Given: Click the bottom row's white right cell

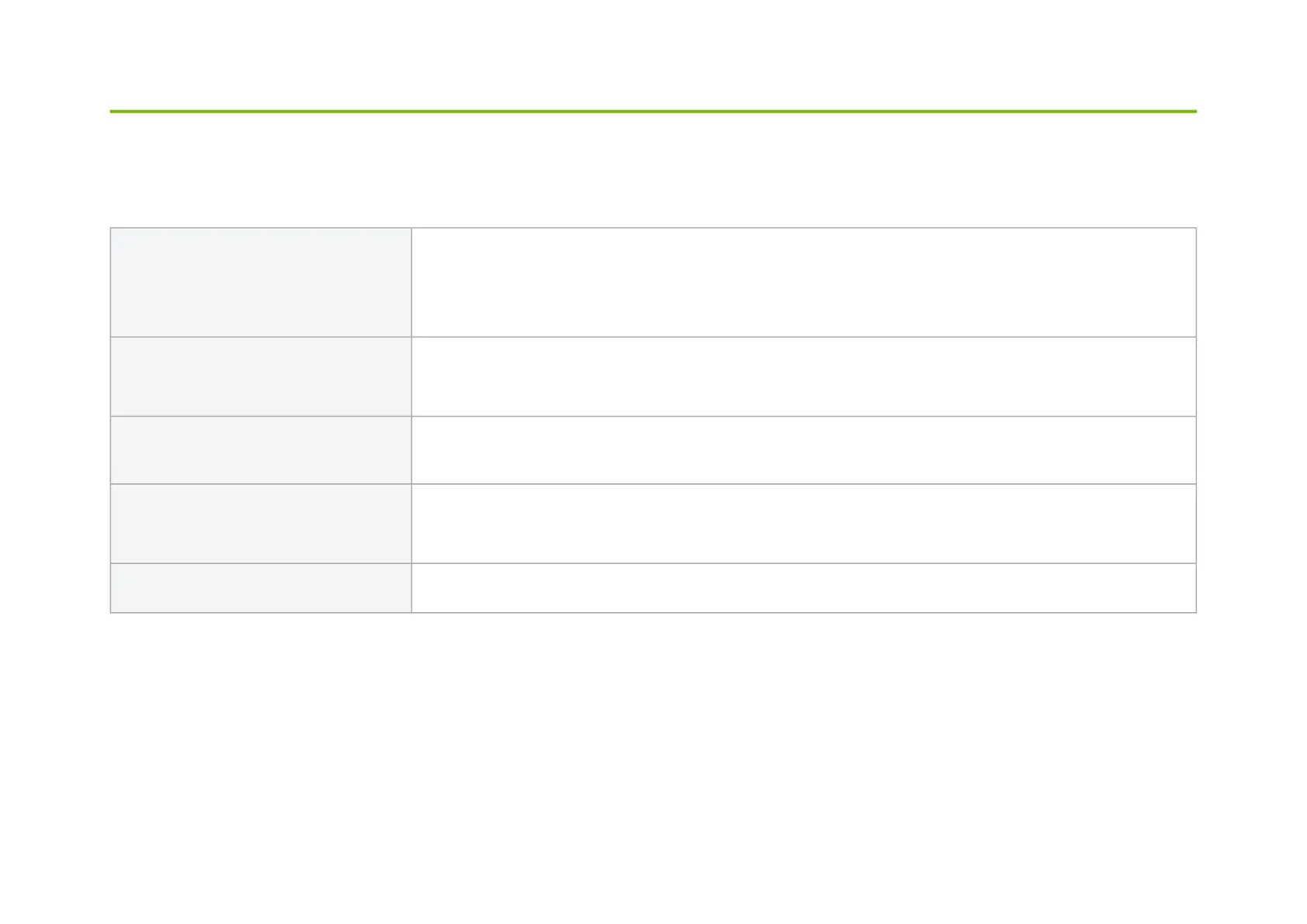Looking at the screenshot, I should click(x=803, y=588).
